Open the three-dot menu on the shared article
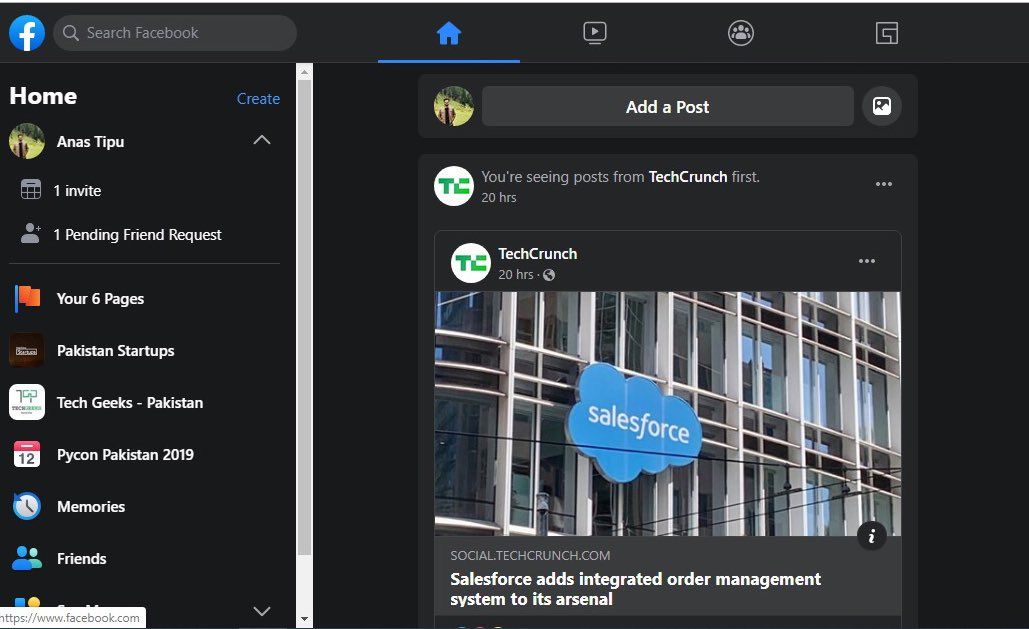Image resolution: width=1029 pixels, height=629 pixels. [866, 261]
